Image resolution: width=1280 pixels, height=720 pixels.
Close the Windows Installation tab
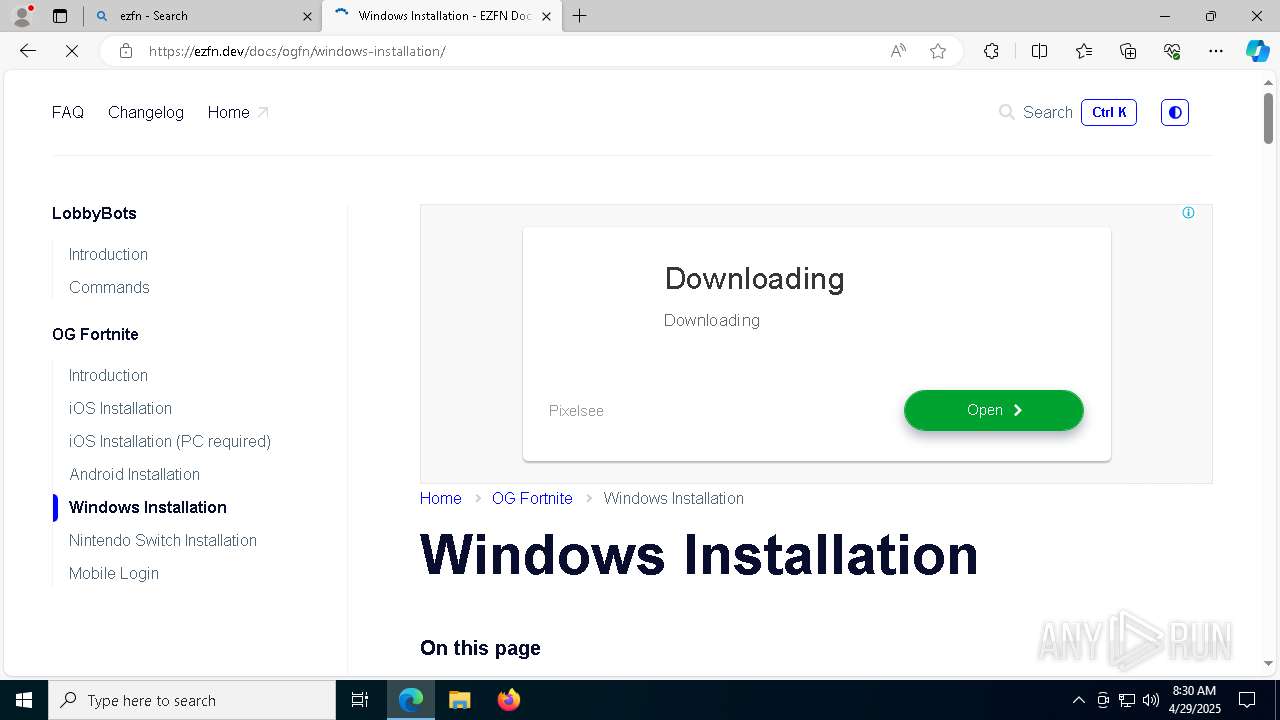[546, 16]
